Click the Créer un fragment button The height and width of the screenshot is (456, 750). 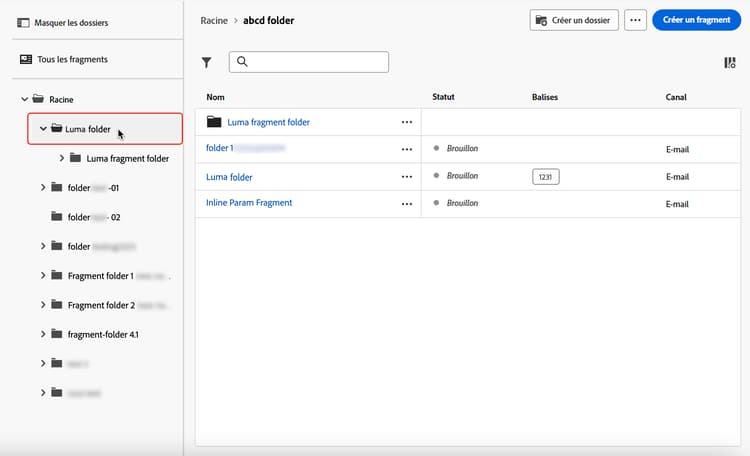[x=703, y=20]
